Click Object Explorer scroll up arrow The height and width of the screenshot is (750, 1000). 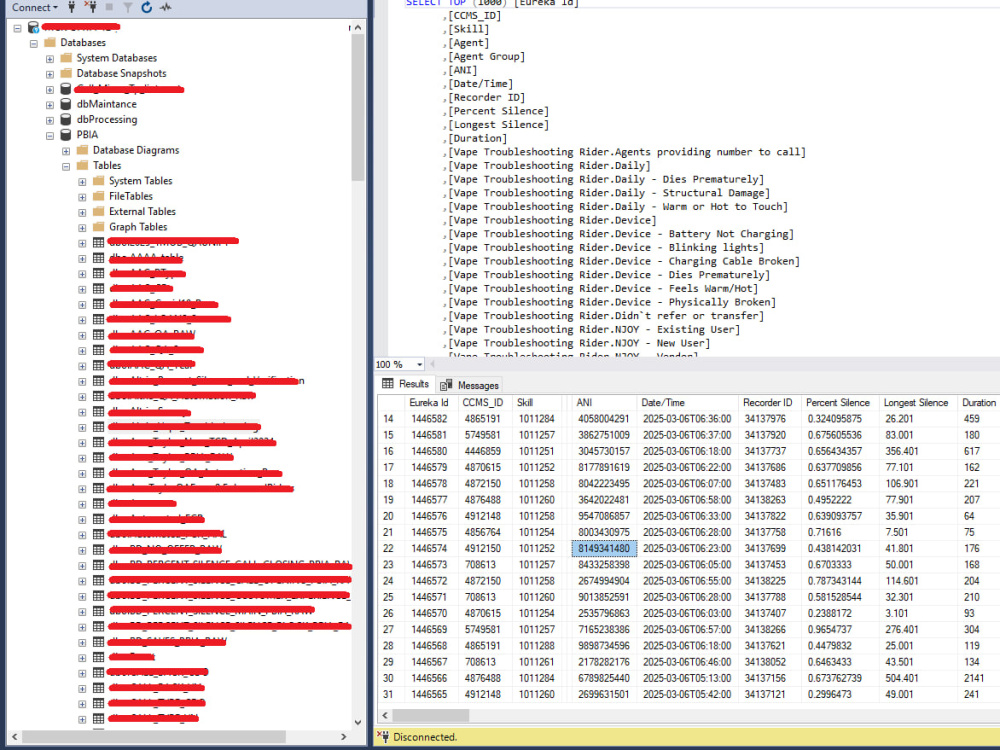358,27
